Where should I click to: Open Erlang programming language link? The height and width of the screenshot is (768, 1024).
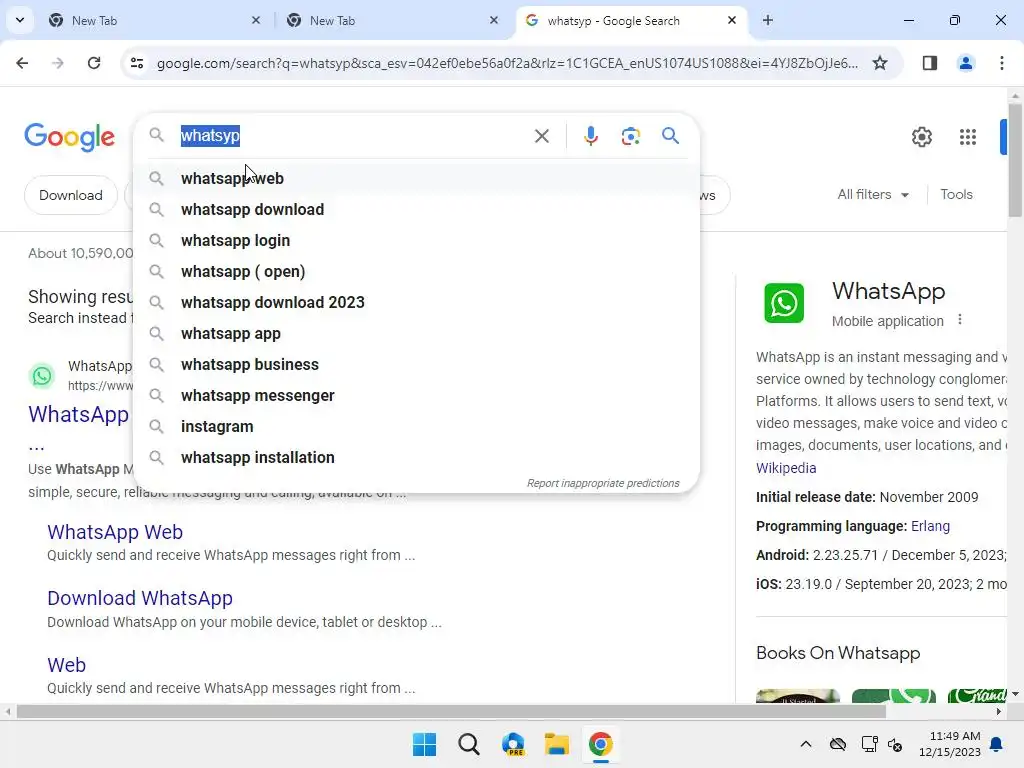[930, 526]
